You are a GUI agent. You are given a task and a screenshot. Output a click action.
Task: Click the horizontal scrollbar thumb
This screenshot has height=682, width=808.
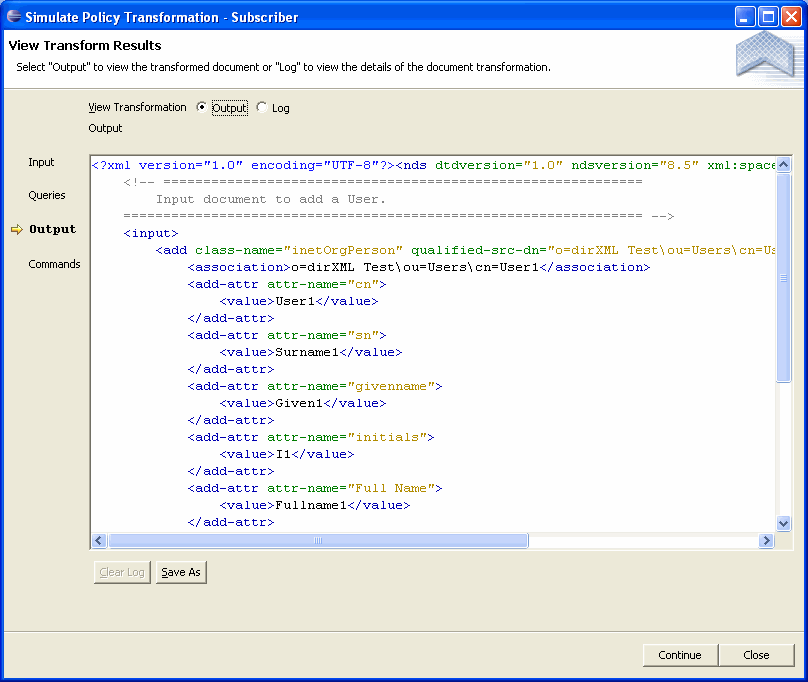click(318, 541)
